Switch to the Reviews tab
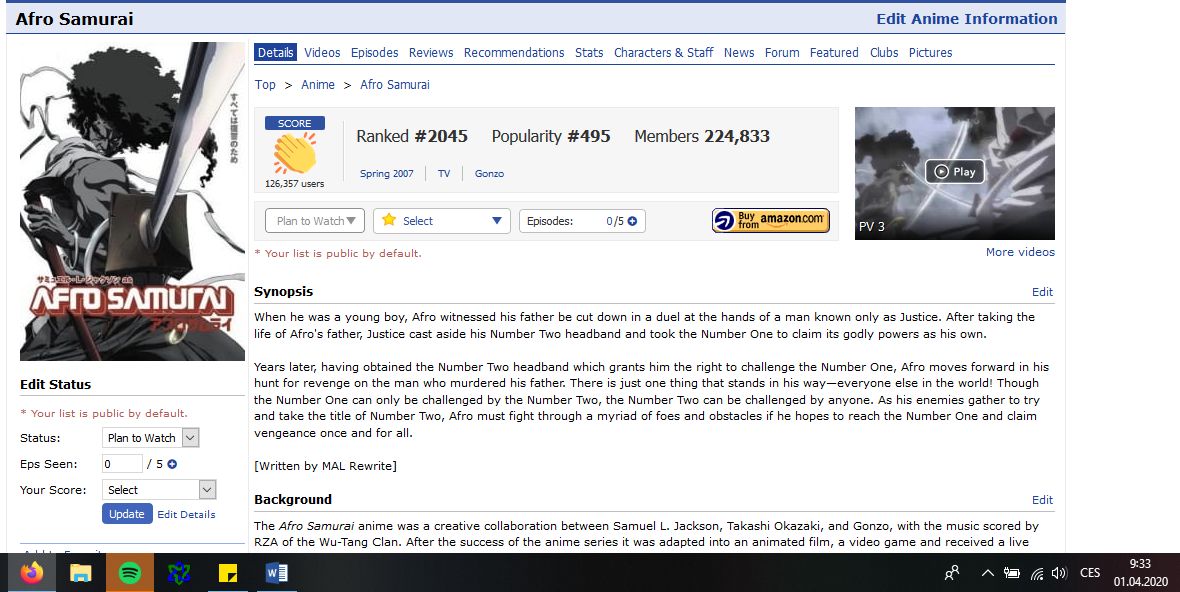1180x592 pixels. click(x=430, y=53)
